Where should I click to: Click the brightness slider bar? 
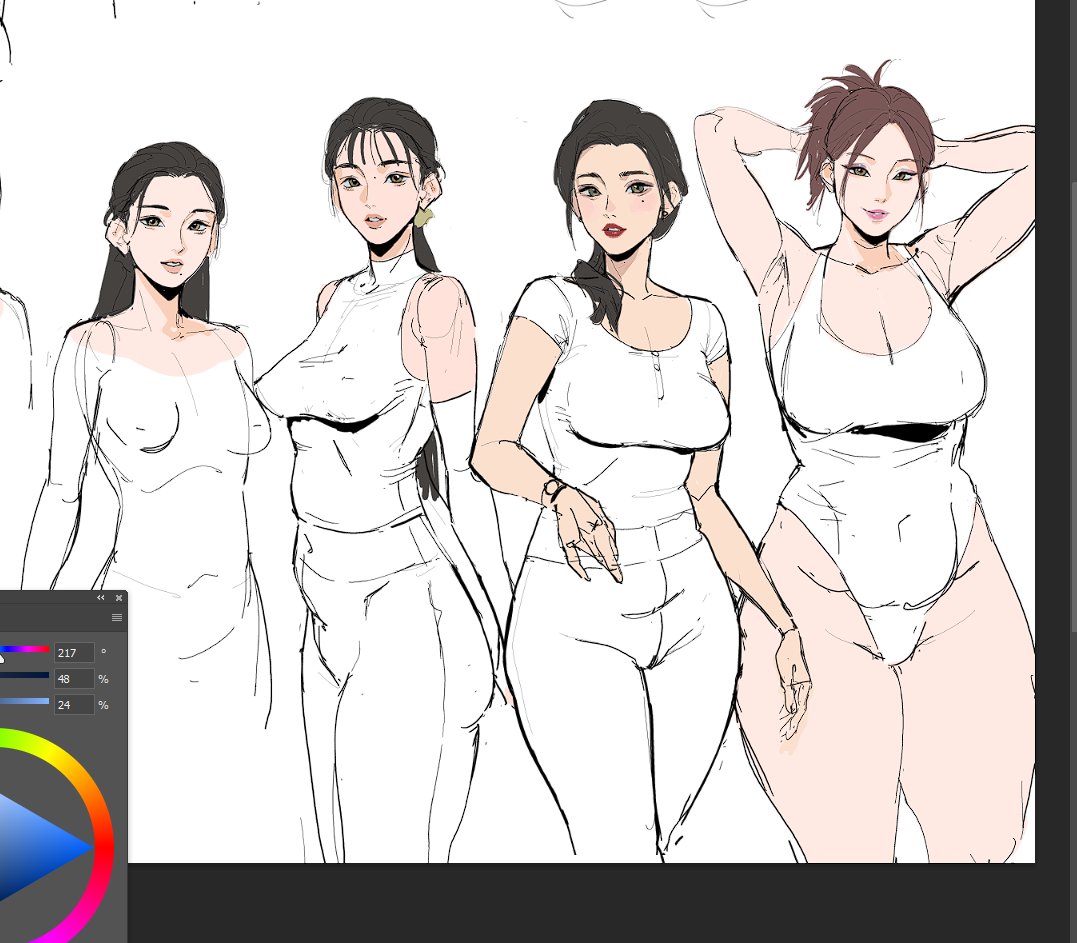(25, 701)
